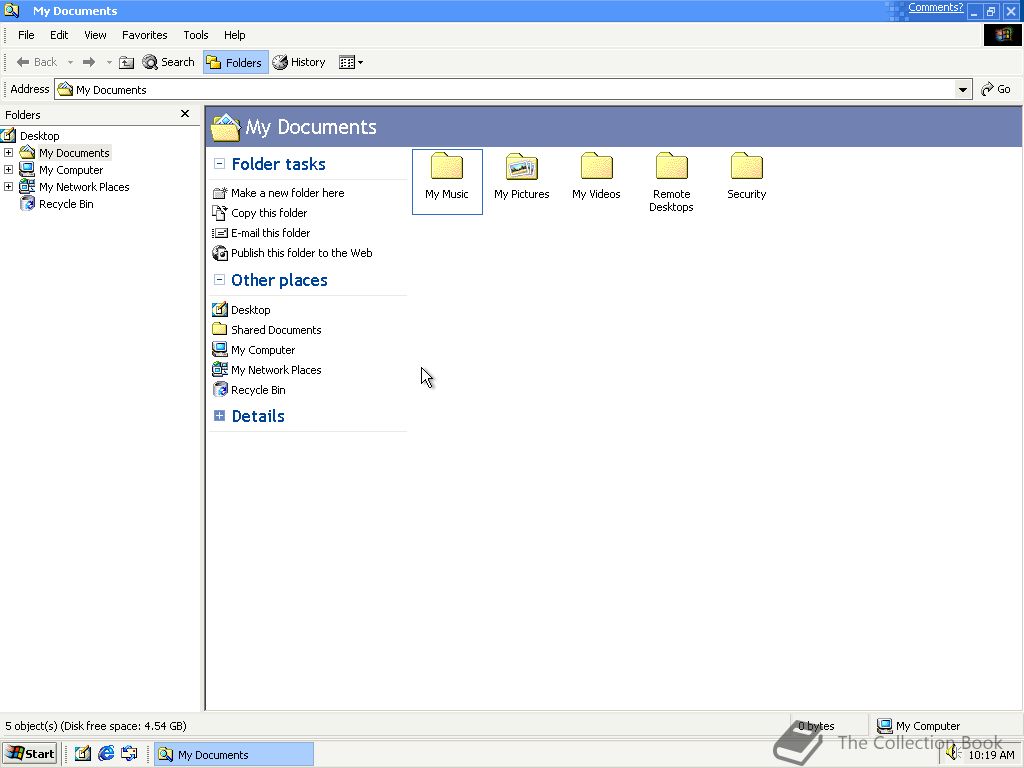1024x768 pixels.
Task: Open the View menu
Action: point(95,35)
